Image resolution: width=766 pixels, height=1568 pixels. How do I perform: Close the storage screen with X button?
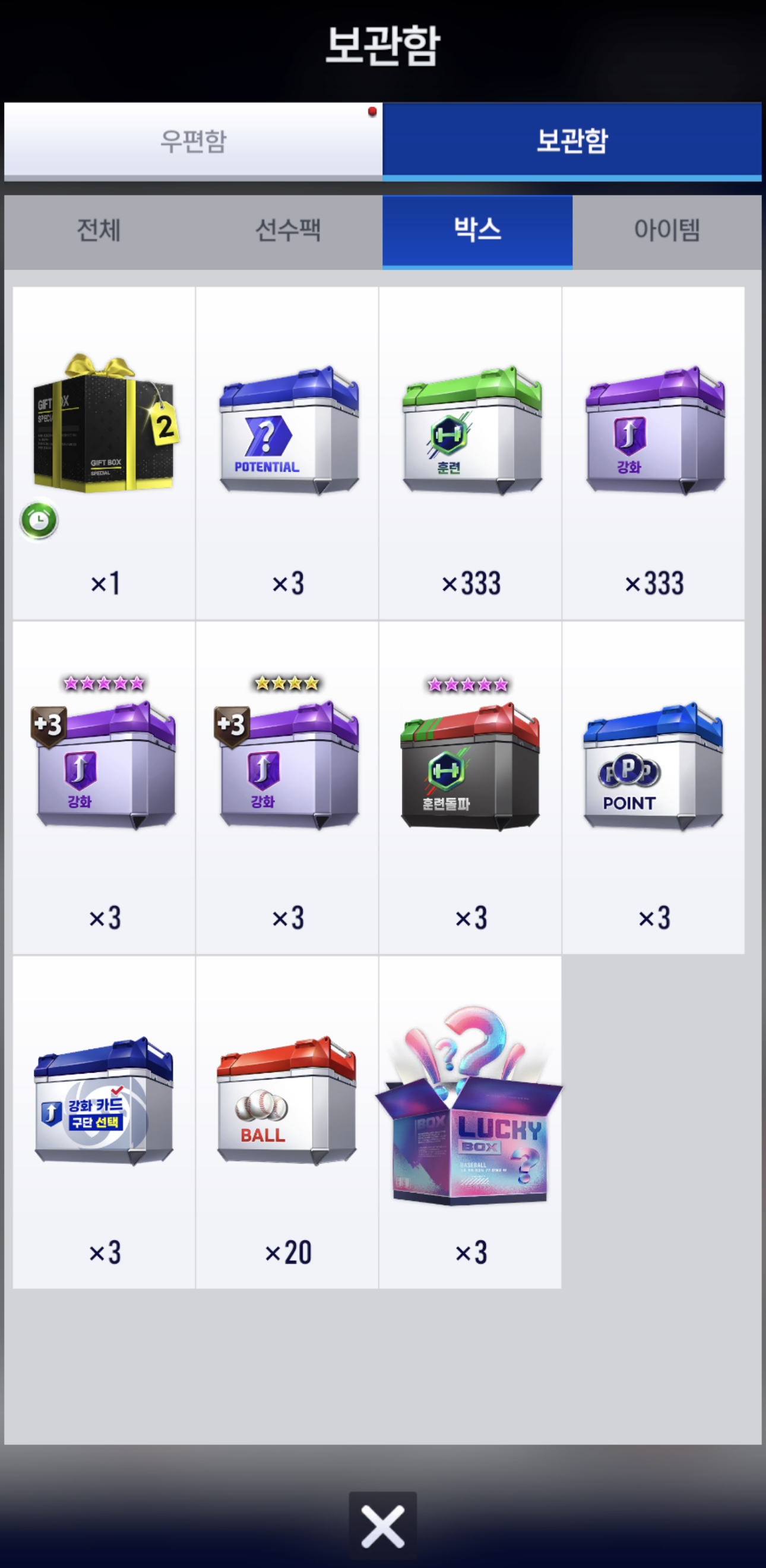382,1526
